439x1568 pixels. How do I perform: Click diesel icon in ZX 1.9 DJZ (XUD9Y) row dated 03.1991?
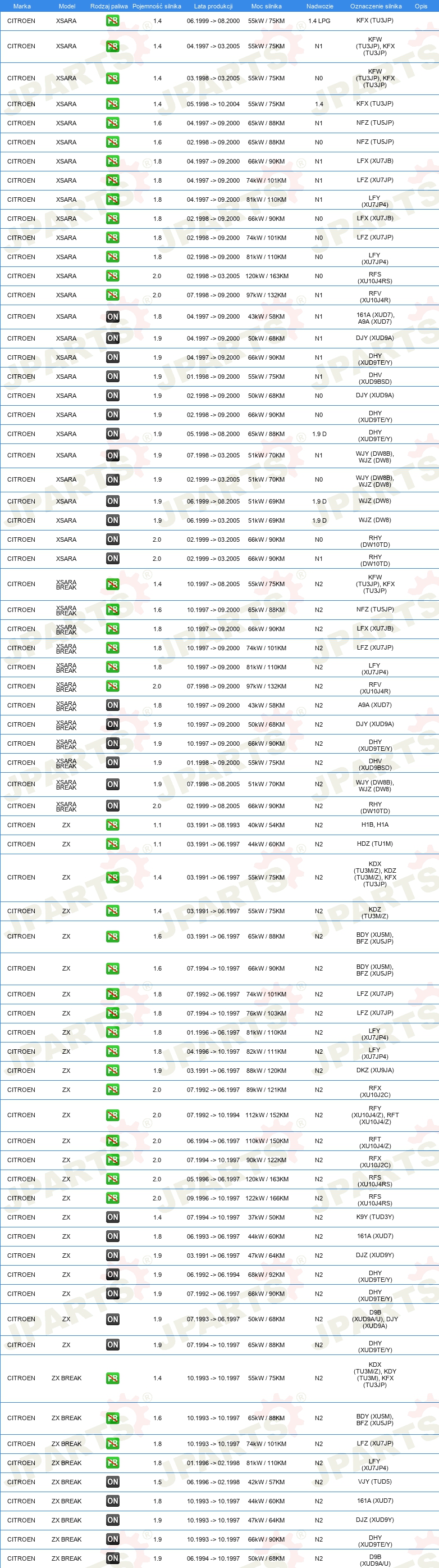click(x=112, y=1256)
